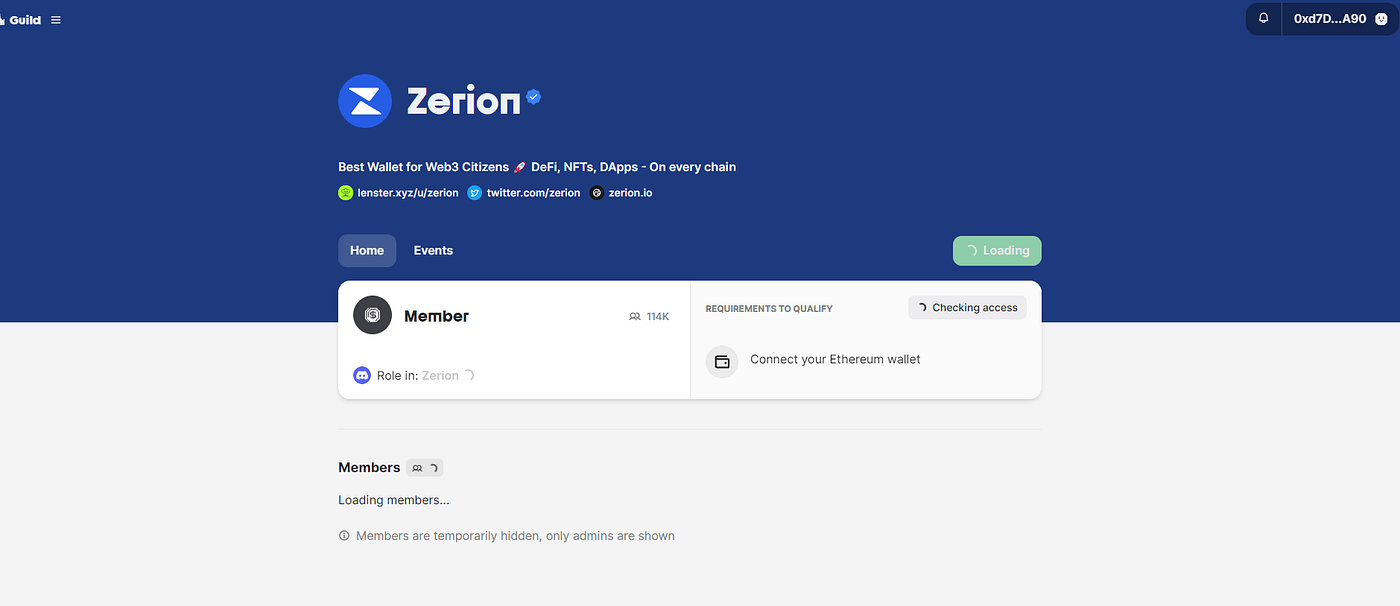Click the Lenster icon in the social links
The image size is (1400, 606).
pos(346,193)
